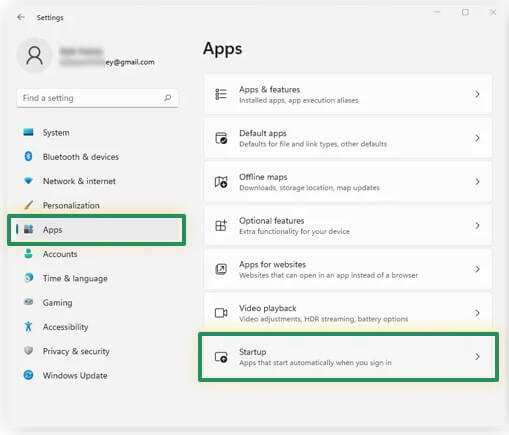Click the Personalization paintbrush icon
The width and height of the screenshot is (509, 435).
tap(28, 205)
